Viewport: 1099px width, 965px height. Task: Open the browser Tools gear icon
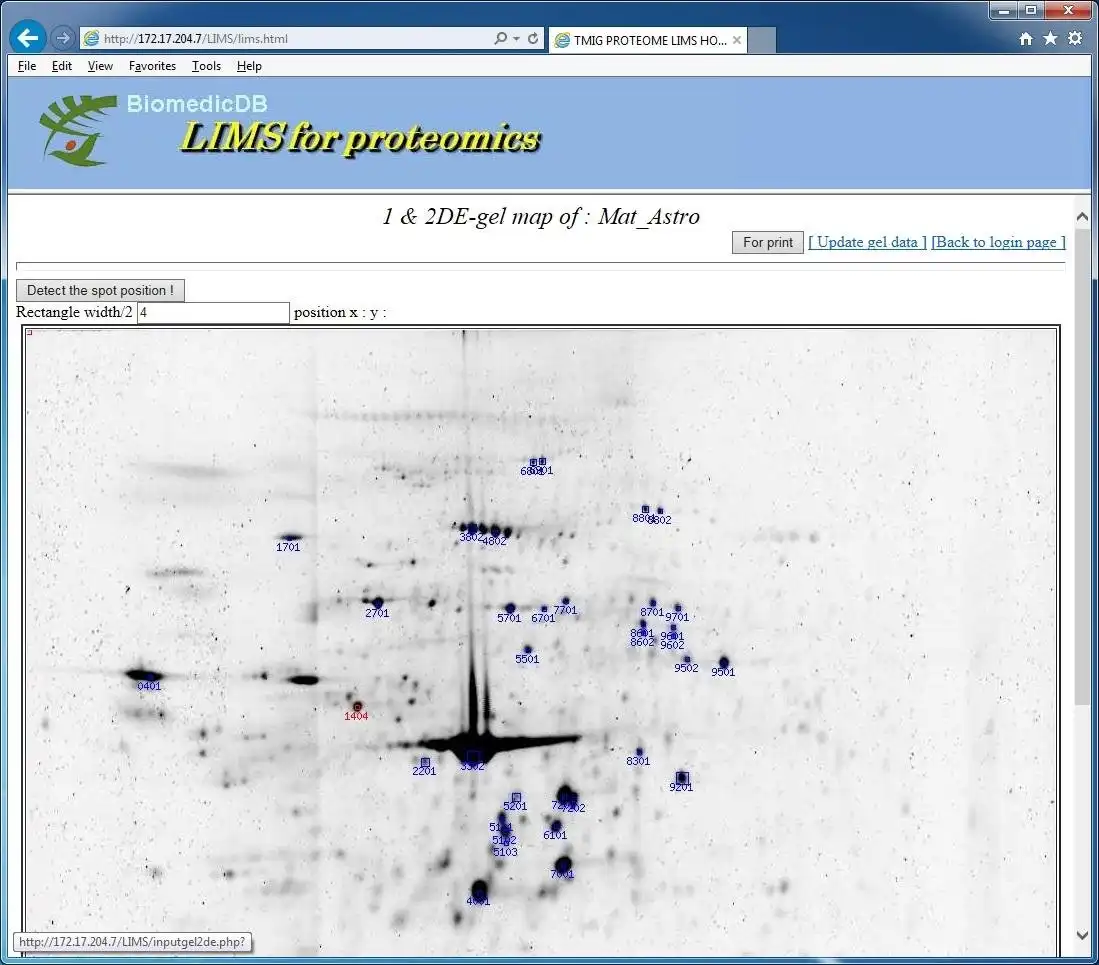coord(1074,39)
